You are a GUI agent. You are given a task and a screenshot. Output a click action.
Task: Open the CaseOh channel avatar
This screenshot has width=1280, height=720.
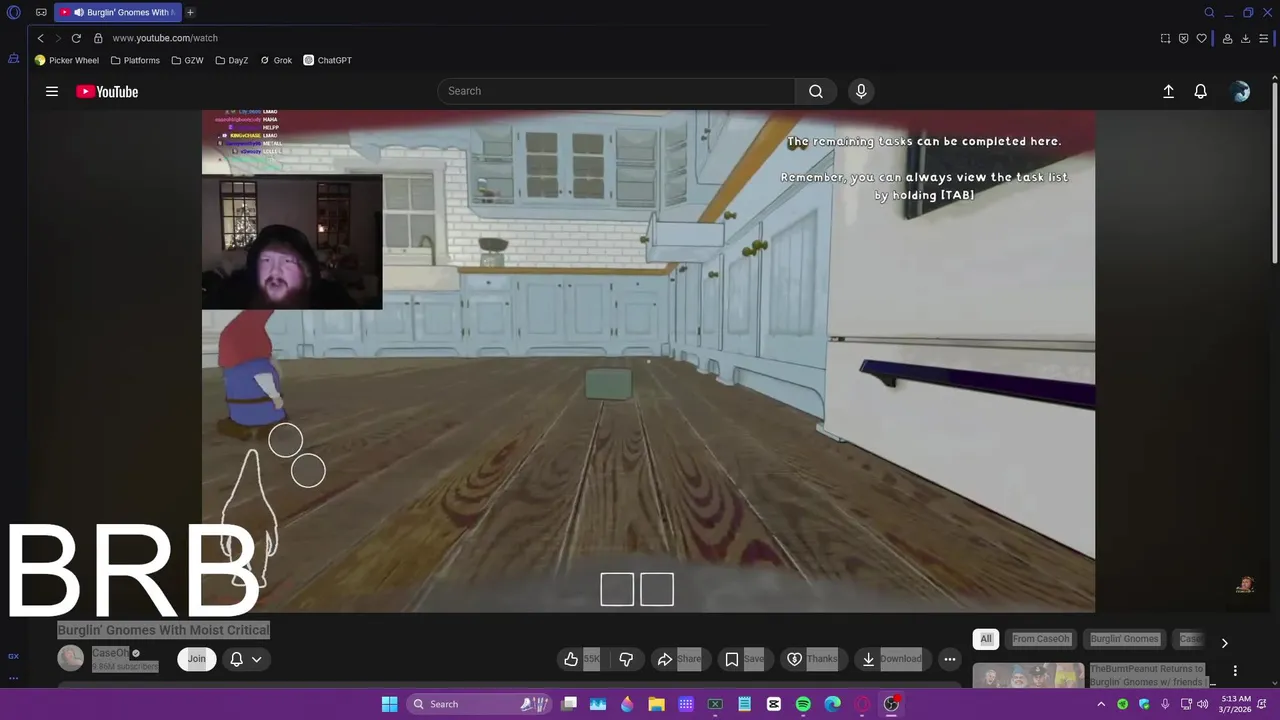coord(70,658)
